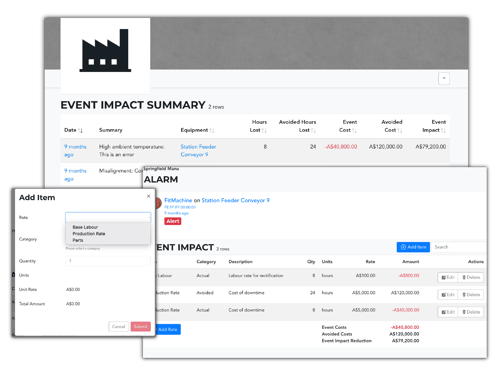Click the Description column header in Alarm

[240, 262]
